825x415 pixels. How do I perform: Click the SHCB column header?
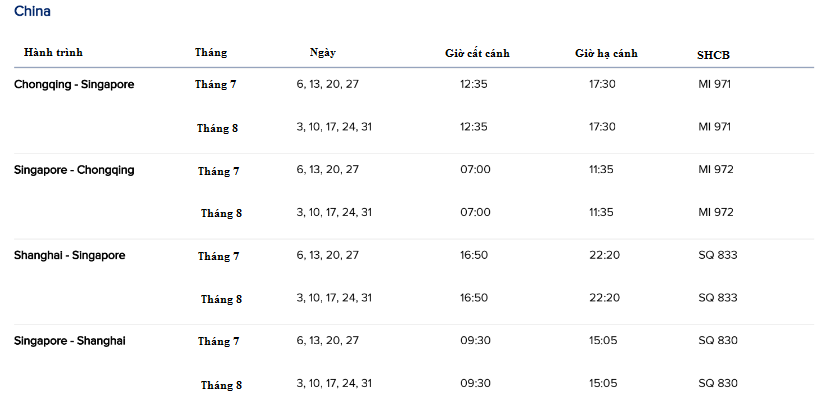pyautogui.click(x=713, y=55)
